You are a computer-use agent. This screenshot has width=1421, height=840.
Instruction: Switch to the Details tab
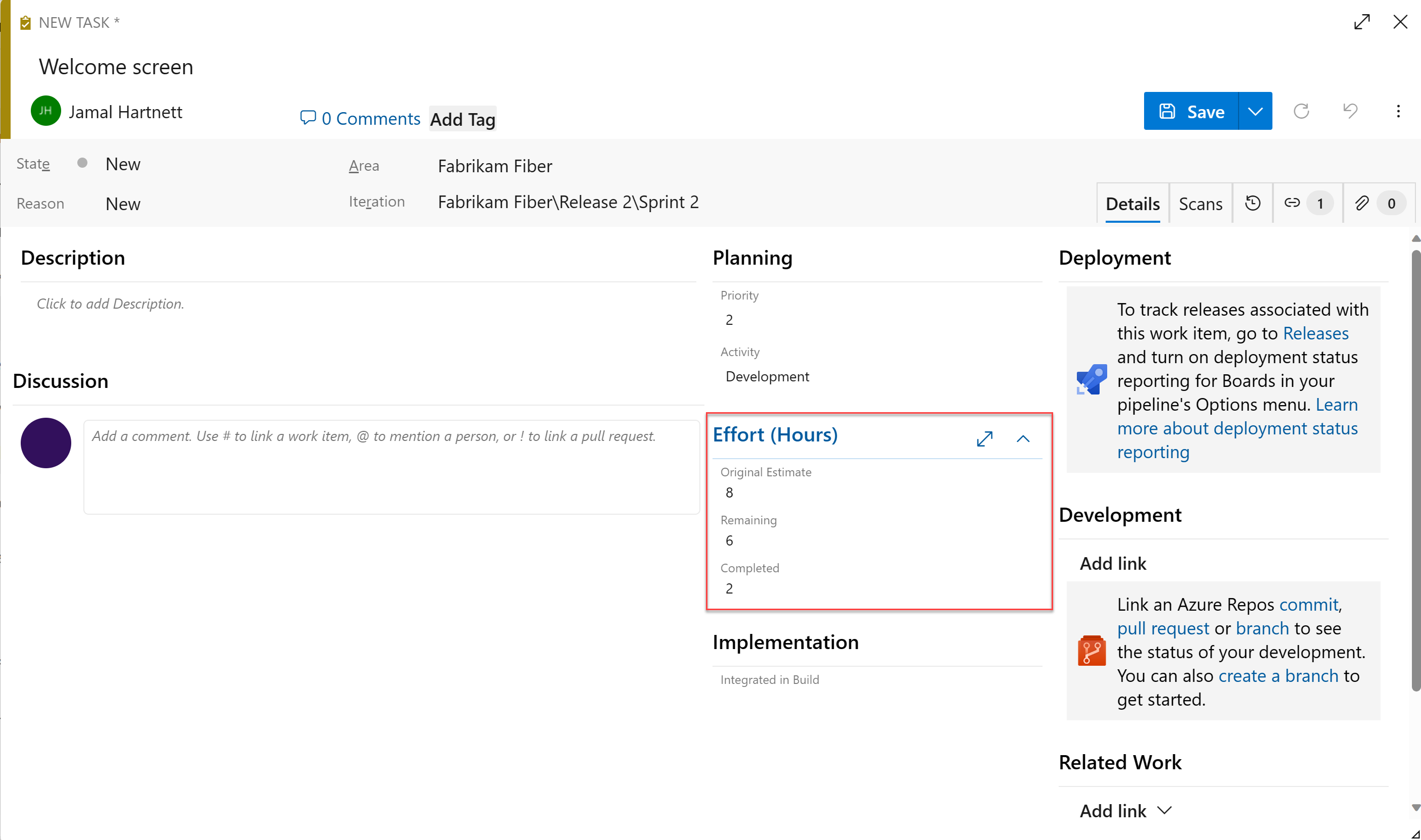(x=1130, y=204)
